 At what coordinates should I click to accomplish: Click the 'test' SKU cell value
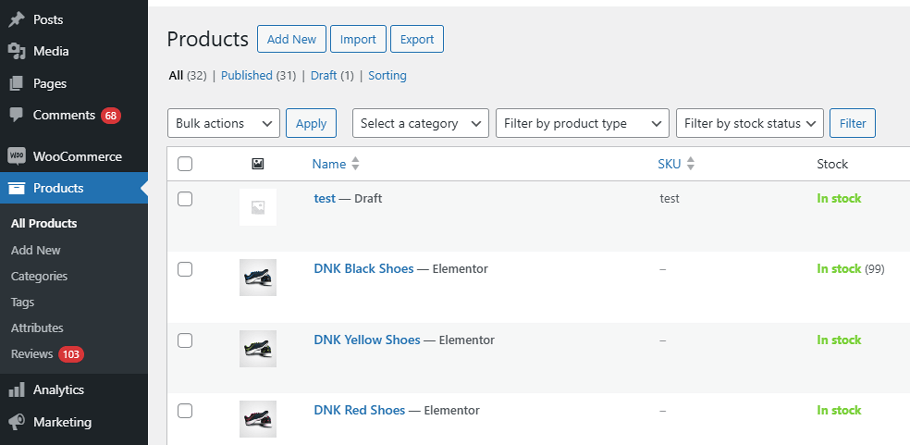point(669,198)
